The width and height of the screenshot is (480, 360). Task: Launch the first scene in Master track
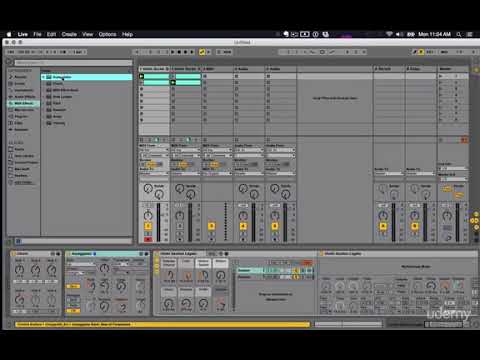441,76
